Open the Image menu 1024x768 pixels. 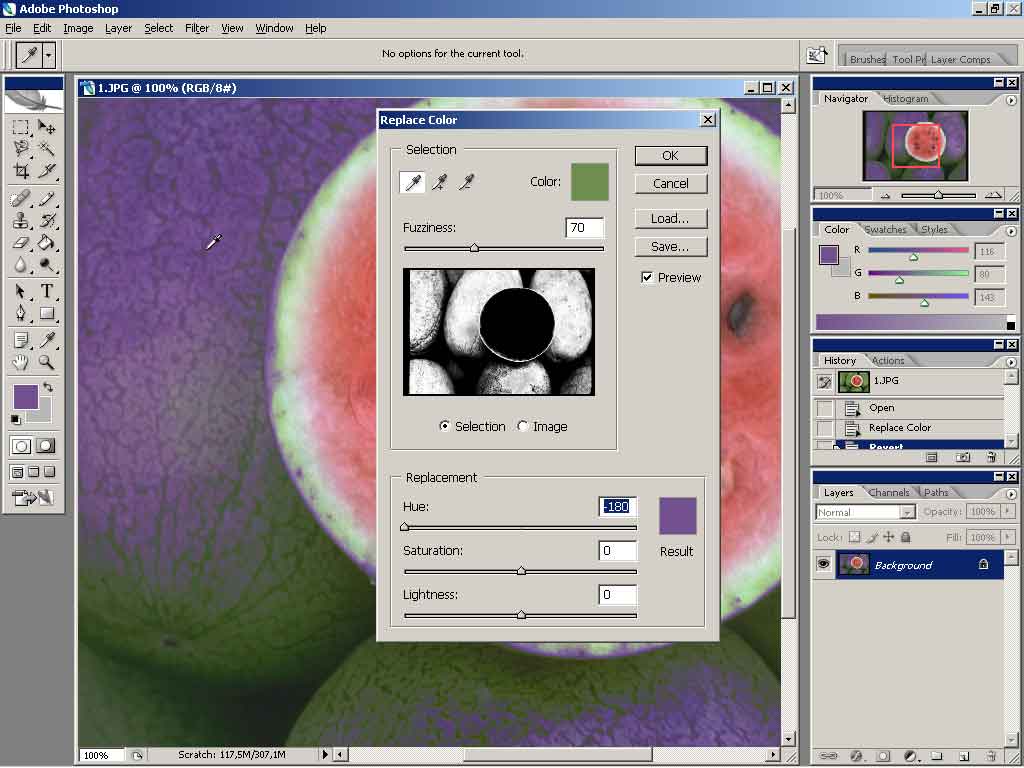click(x=78, y=28)
